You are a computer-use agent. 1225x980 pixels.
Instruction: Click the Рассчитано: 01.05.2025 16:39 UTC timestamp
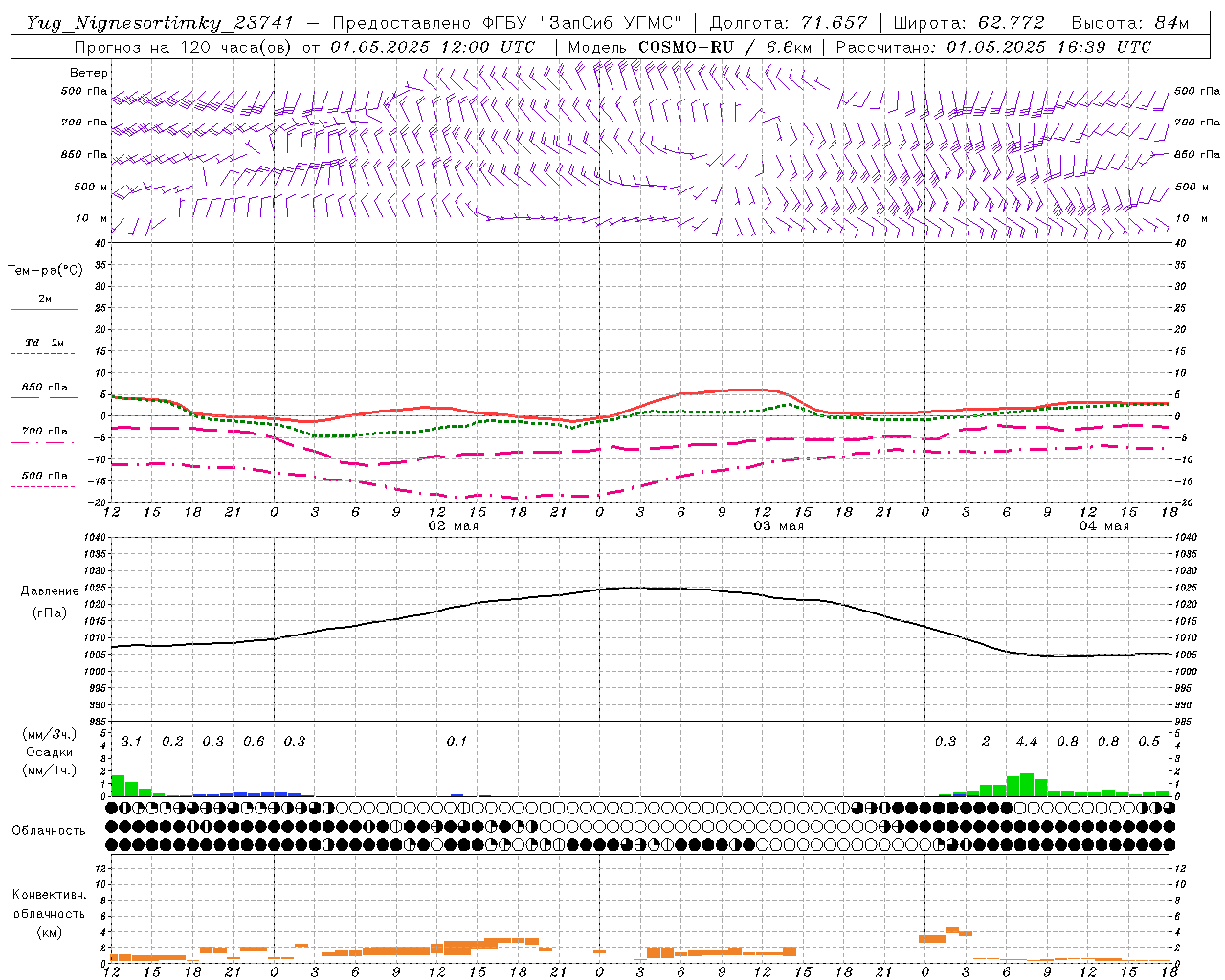tap(993, 47)
